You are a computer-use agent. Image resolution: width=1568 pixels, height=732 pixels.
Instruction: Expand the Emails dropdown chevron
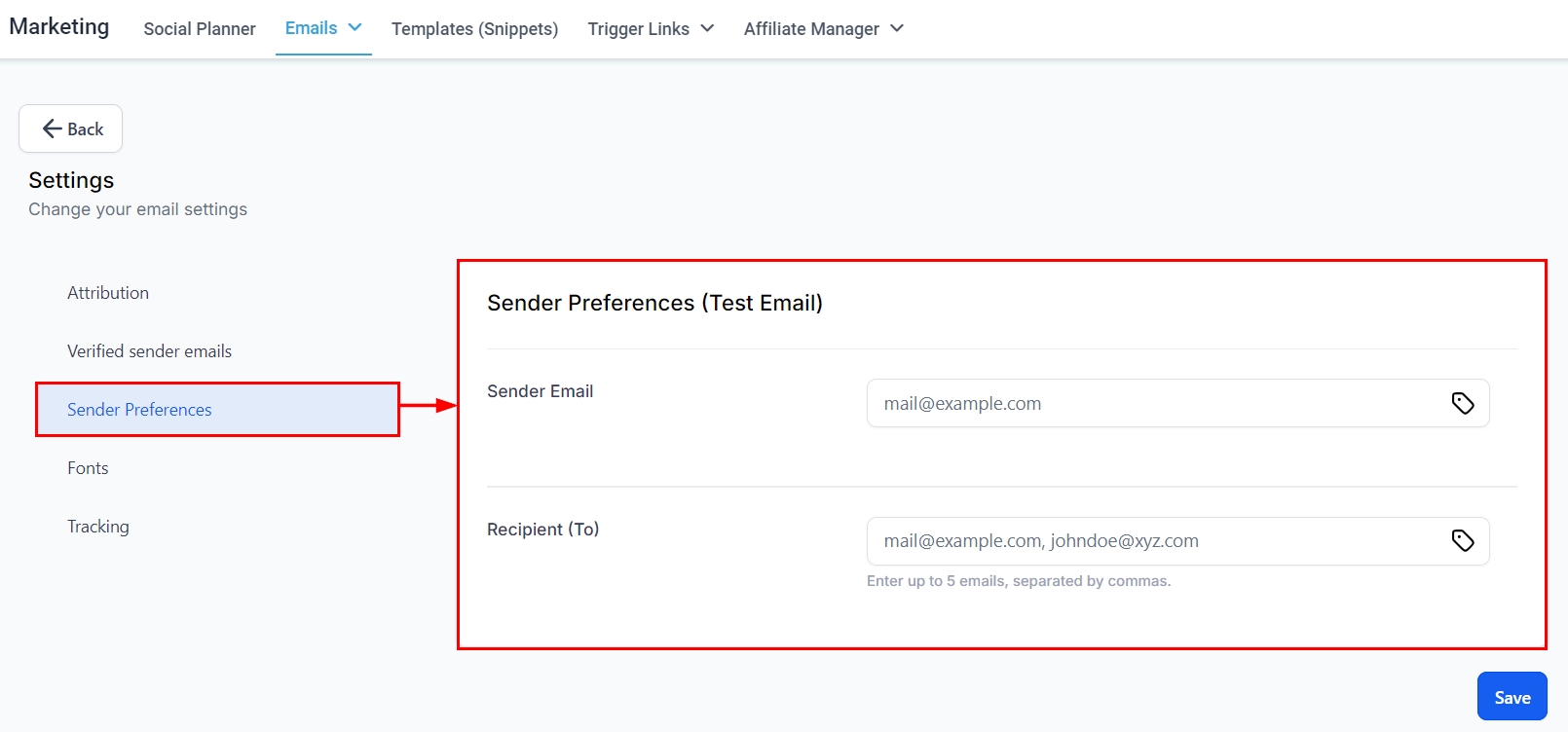click(x=355, y=27)
